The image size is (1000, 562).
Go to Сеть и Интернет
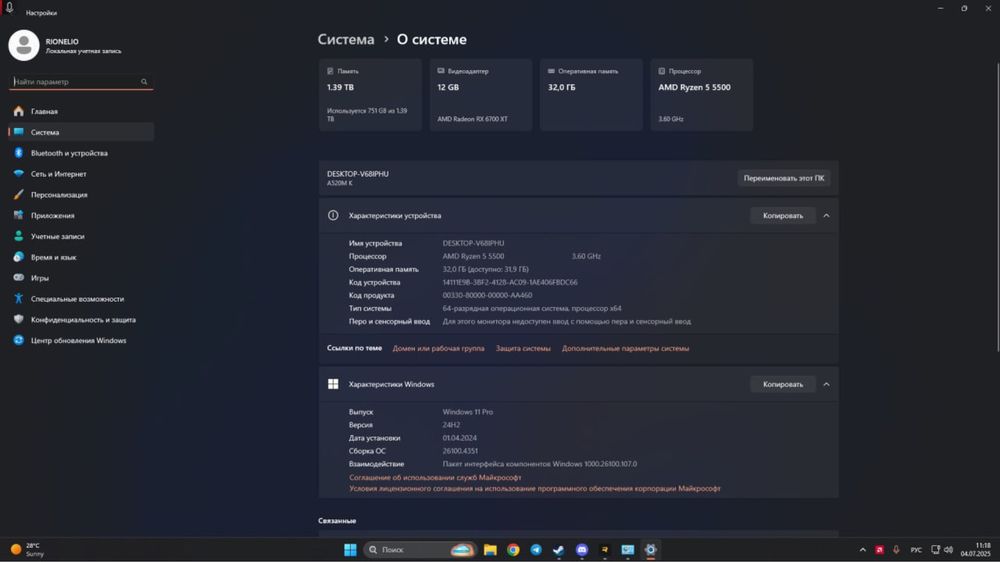pyautogui.click(x=81, y=174)
